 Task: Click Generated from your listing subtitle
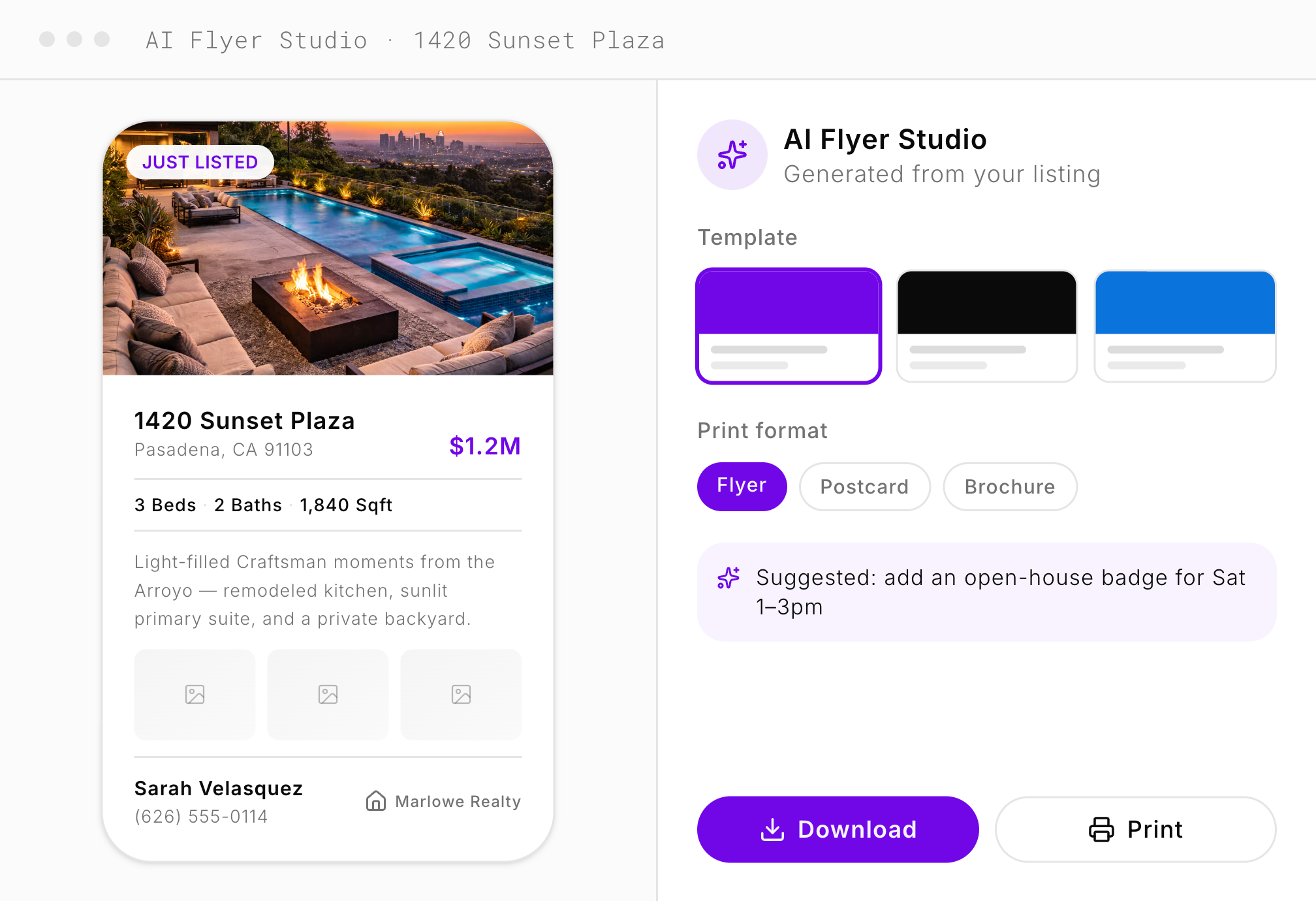tap(942, 174)
